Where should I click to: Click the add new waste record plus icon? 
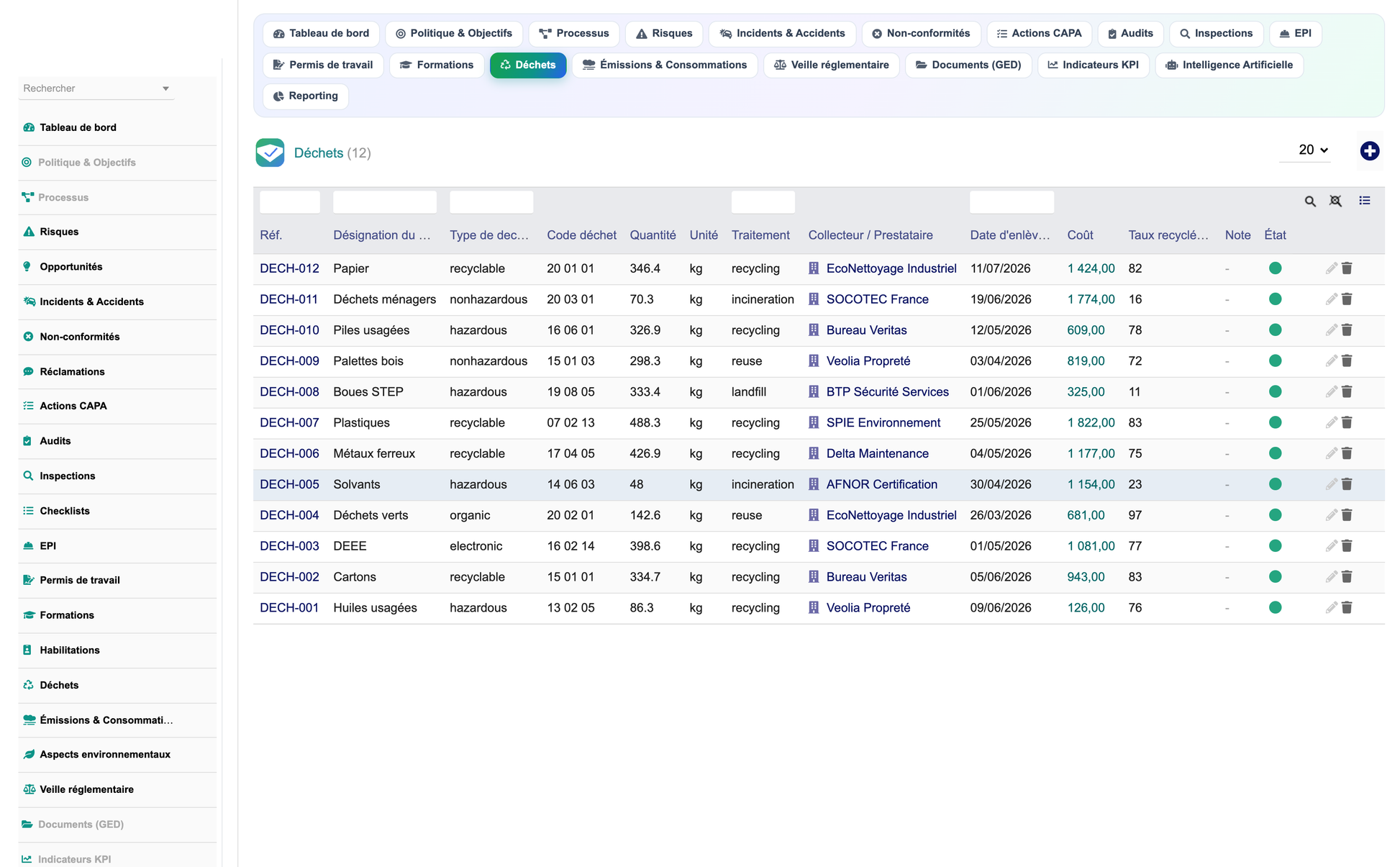pos(1369,151)
